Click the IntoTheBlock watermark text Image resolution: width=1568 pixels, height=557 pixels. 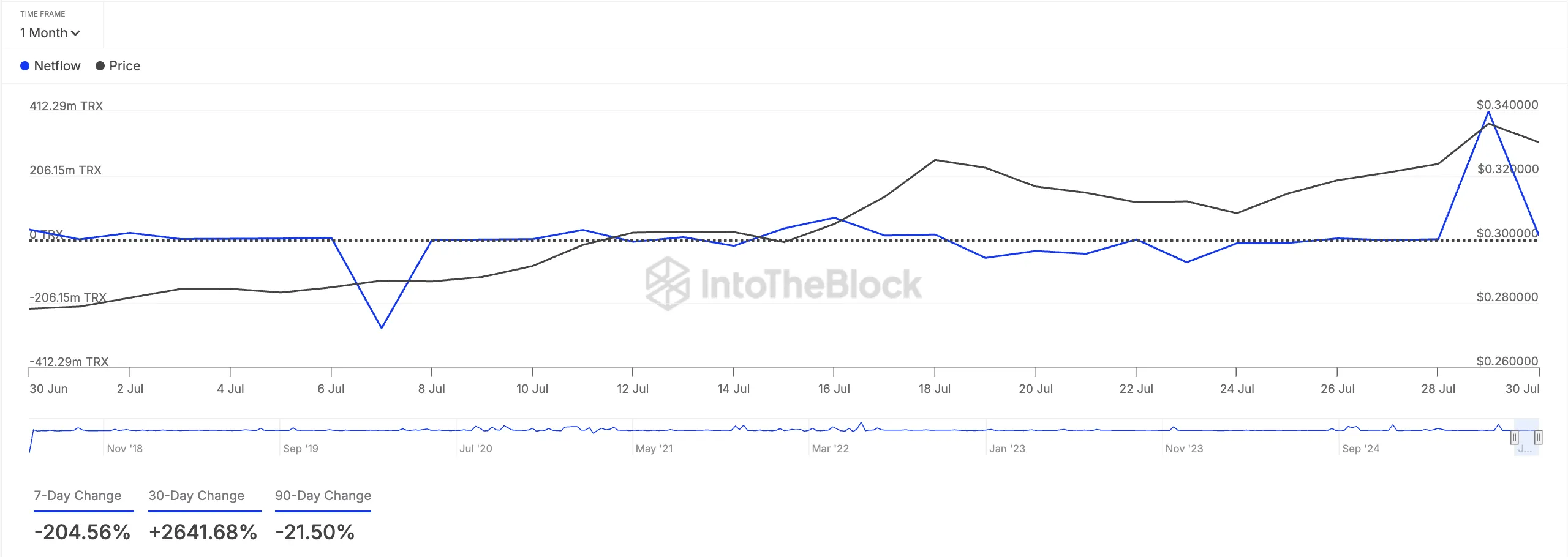point(811,284)
